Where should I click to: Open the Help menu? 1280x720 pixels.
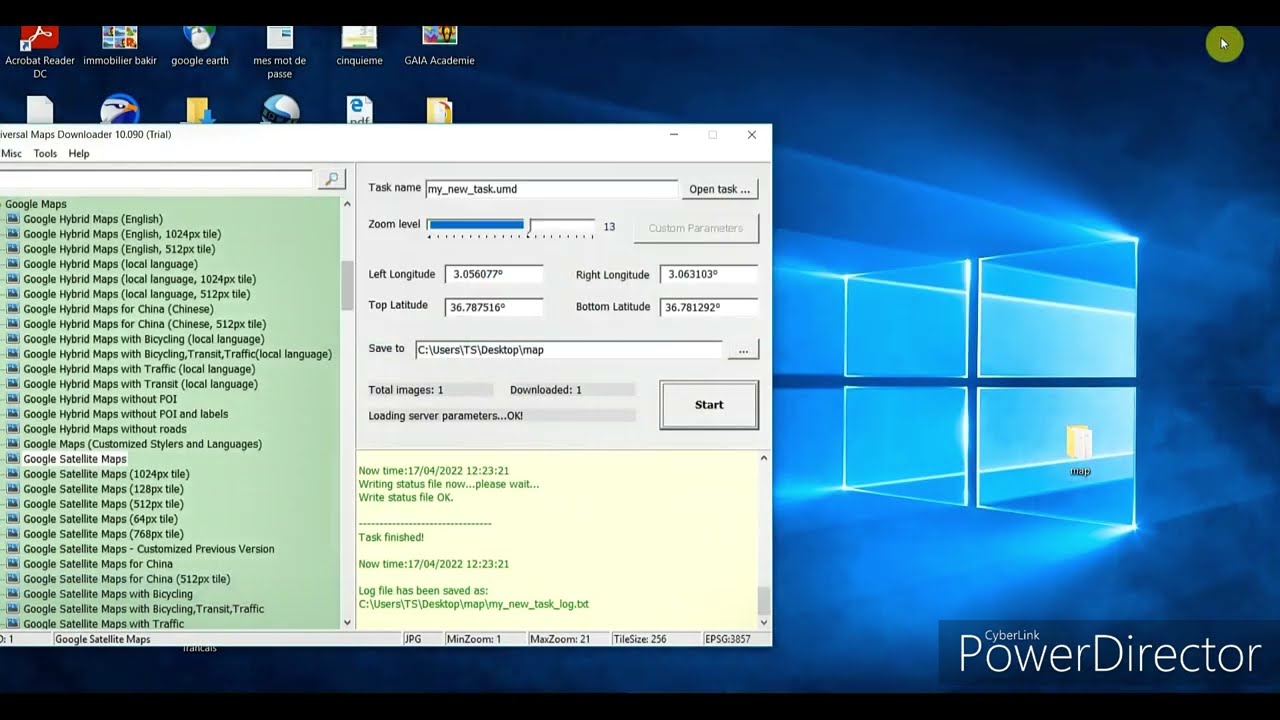click(79, 154)
